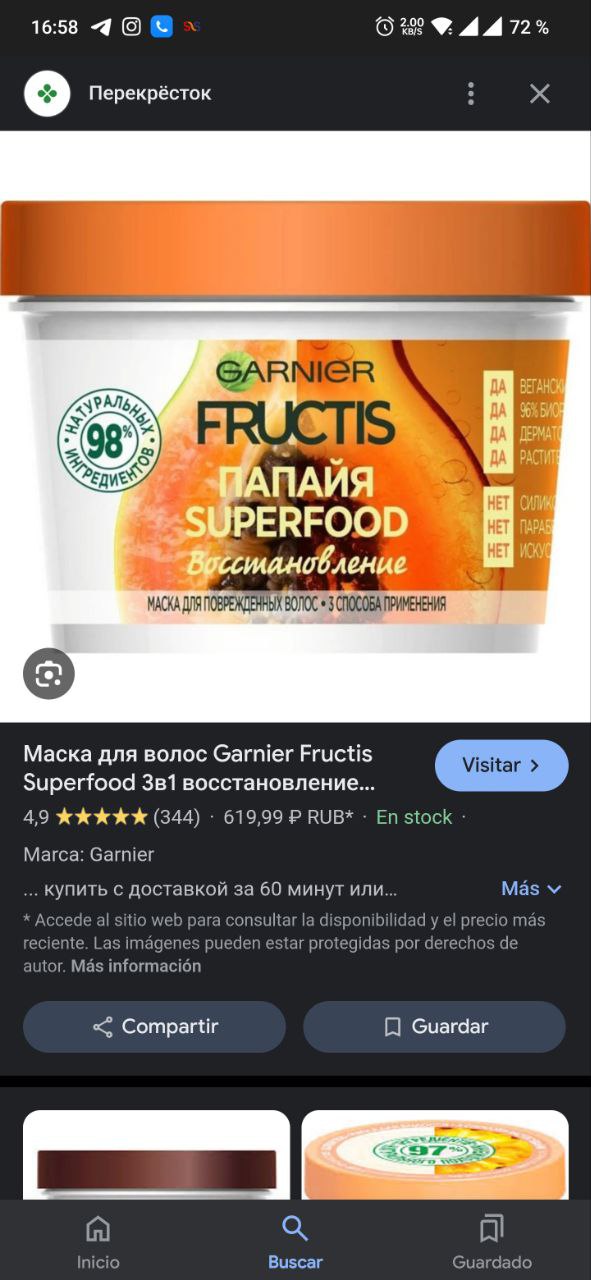Open the Garnier Fructis papaya product image

tap(295, 426)
